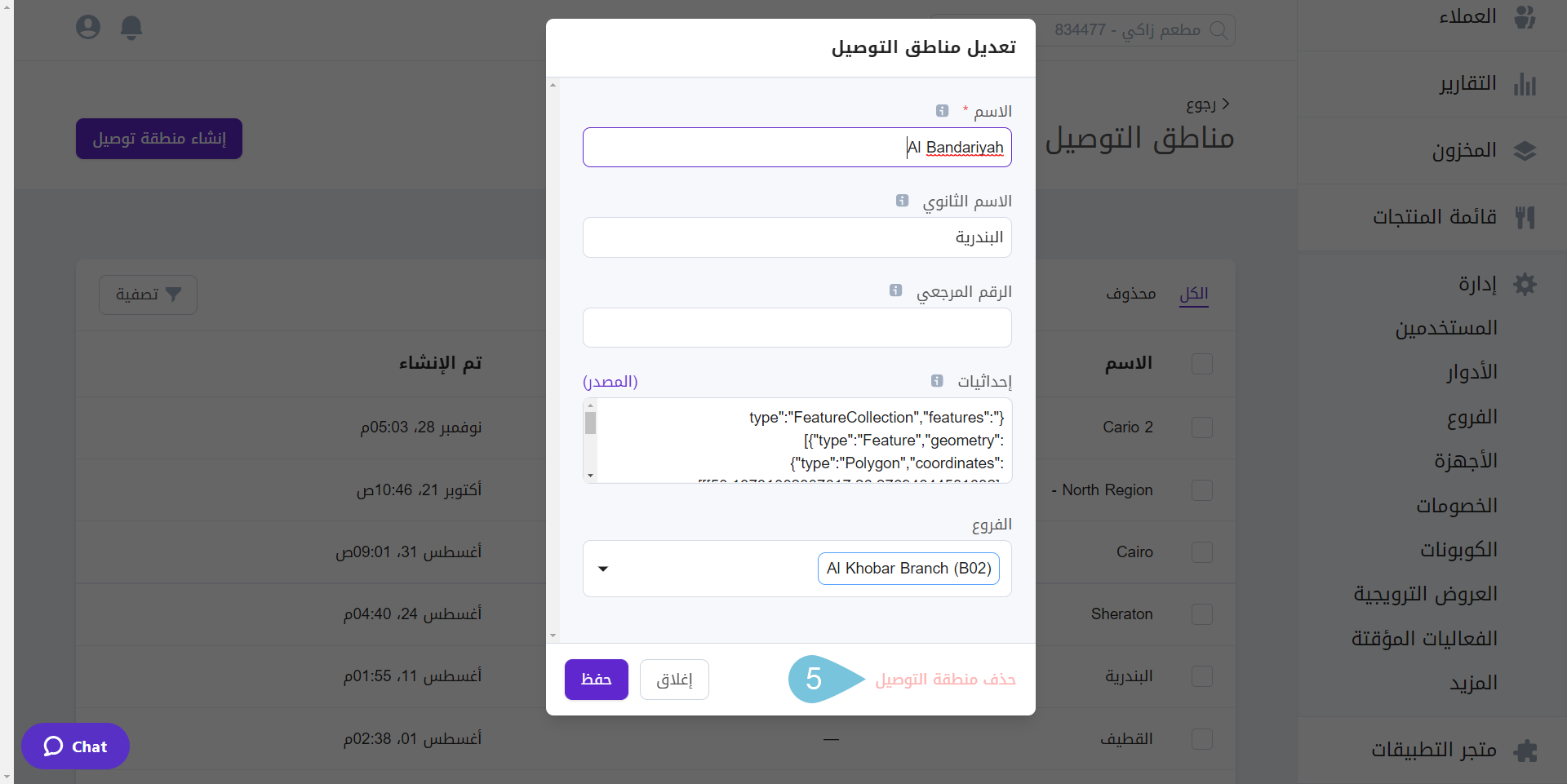Click the info icon beside الرقم المرجعي

coord(895,290)
